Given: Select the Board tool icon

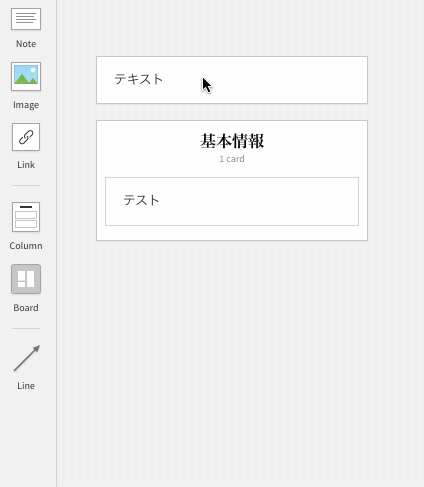Looking at the screenshot, I should pyautogui.click(x=26, y=279).
